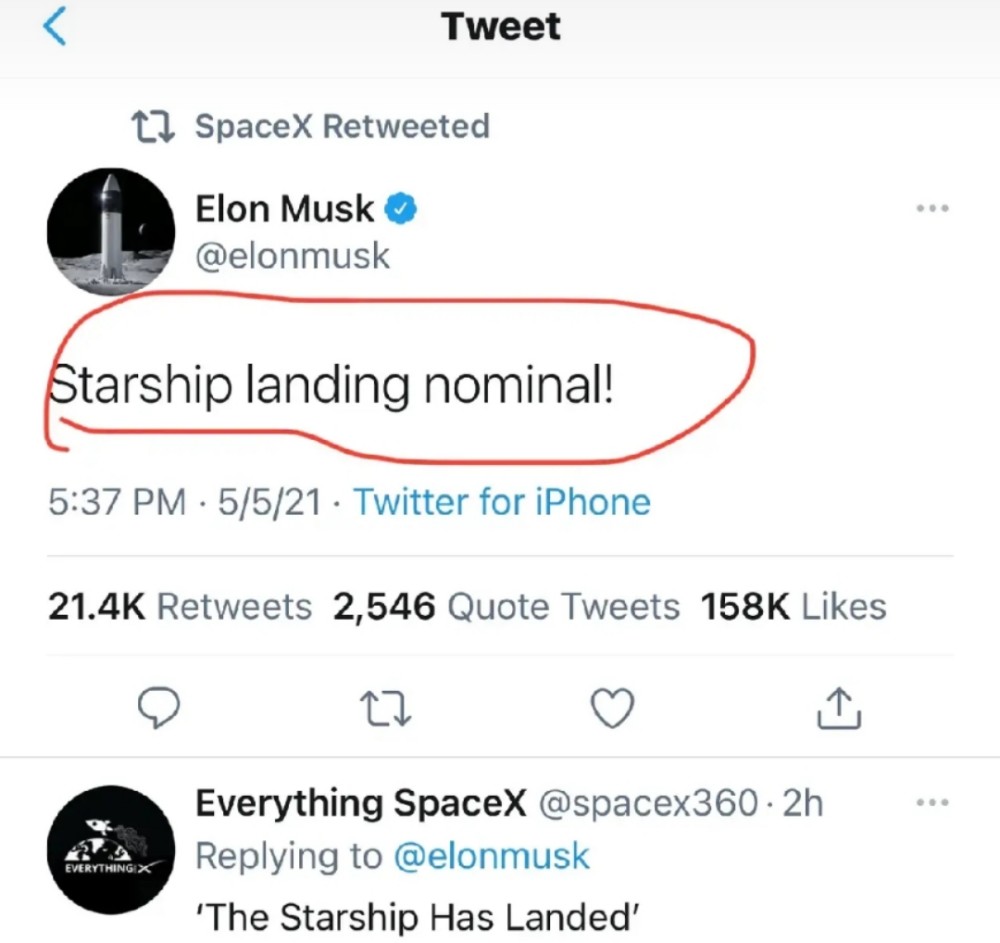Screen dimensions: 1000x943
Task: Tap @elonmusk link in Replying to
Action: tap(492, 856)
